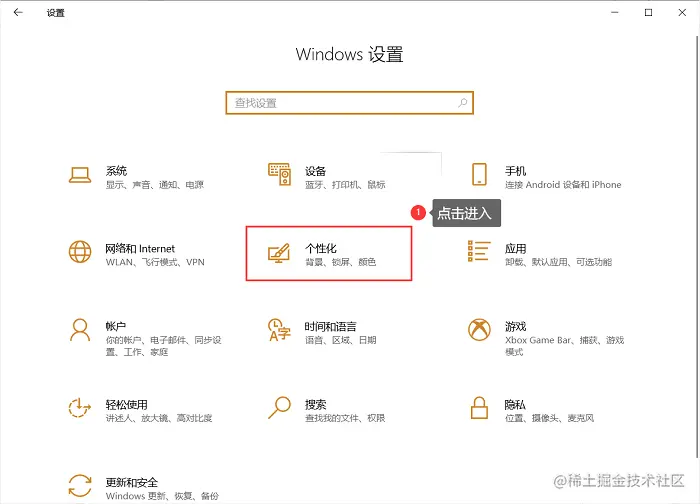Select the 手机 category title

[516, 171]
